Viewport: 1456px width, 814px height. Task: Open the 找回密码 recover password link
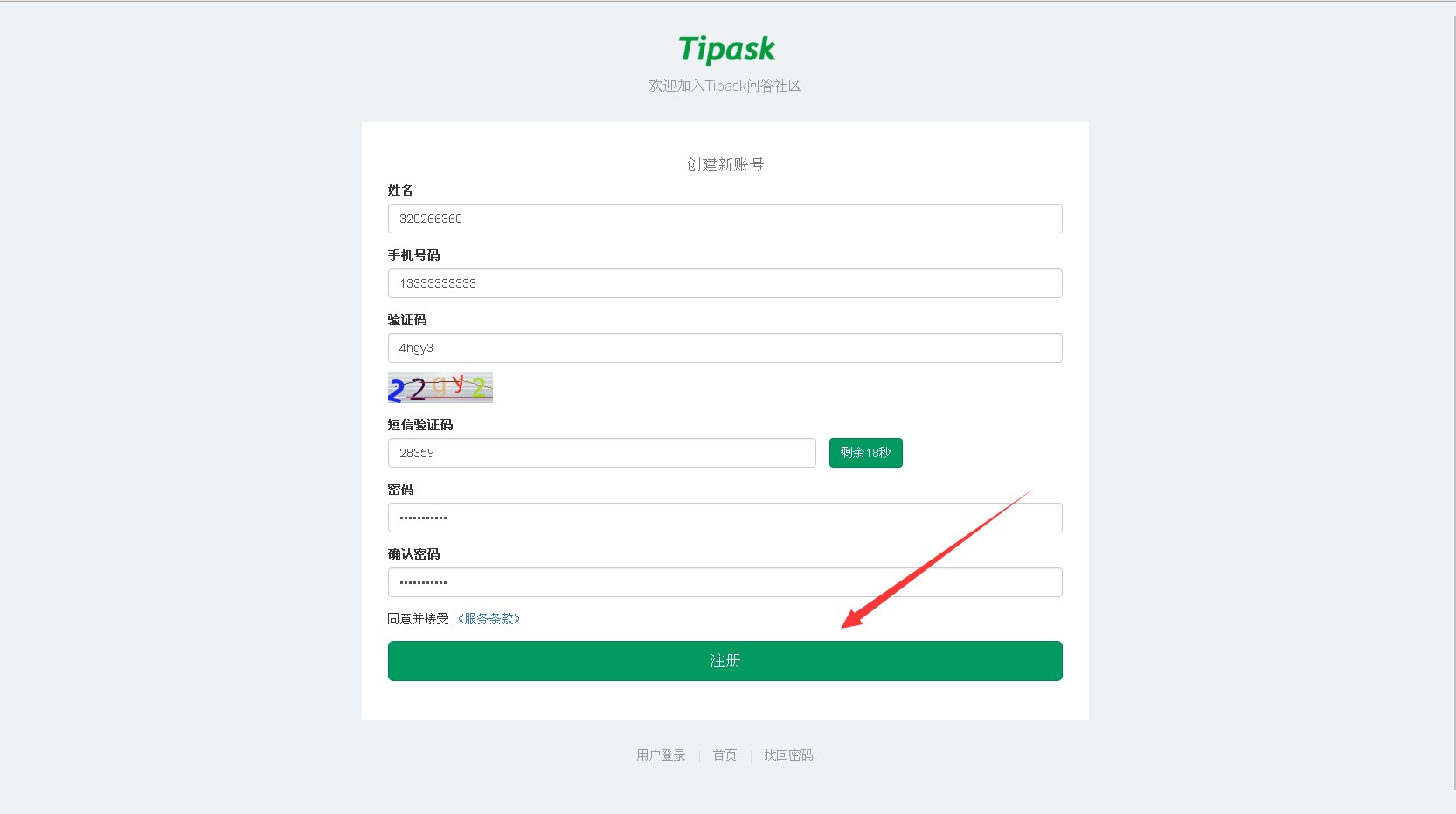pos(788,755)
